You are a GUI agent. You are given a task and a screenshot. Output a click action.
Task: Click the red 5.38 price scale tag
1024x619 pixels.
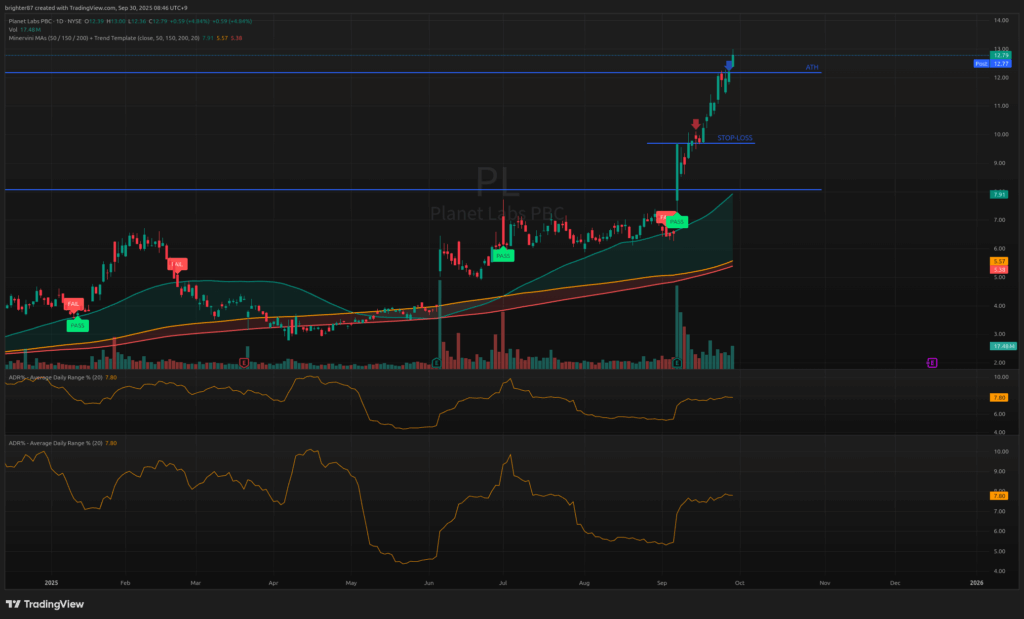(999, 269)
